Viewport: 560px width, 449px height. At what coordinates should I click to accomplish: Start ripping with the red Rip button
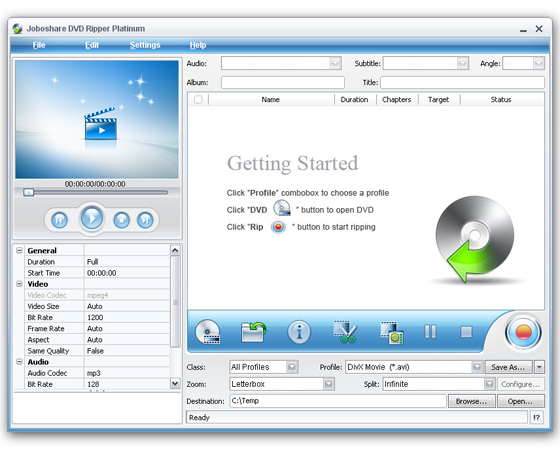pos(523,333)
